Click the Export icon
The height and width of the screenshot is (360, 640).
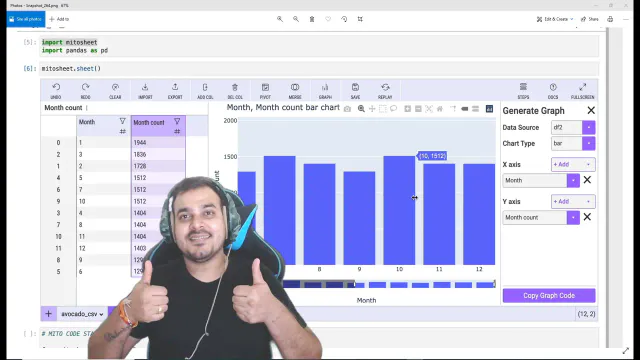click(x=175, y=87)
